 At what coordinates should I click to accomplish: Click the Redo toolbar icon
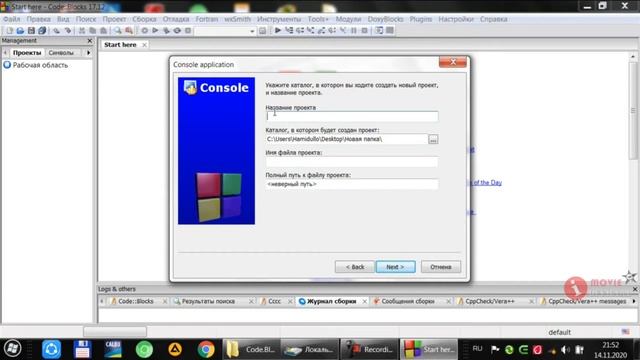click(x=68, y=31)
